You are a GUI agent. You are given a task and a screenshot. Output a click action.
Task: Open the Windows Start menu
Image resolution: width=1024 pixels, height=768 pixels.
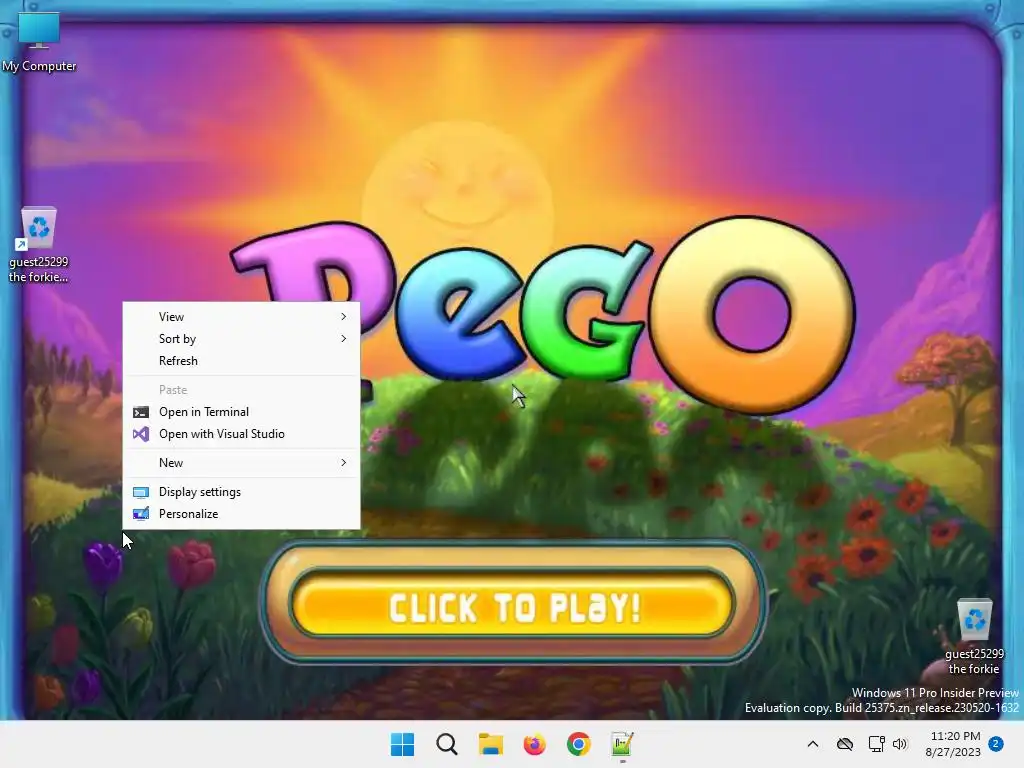pos(402,744)
